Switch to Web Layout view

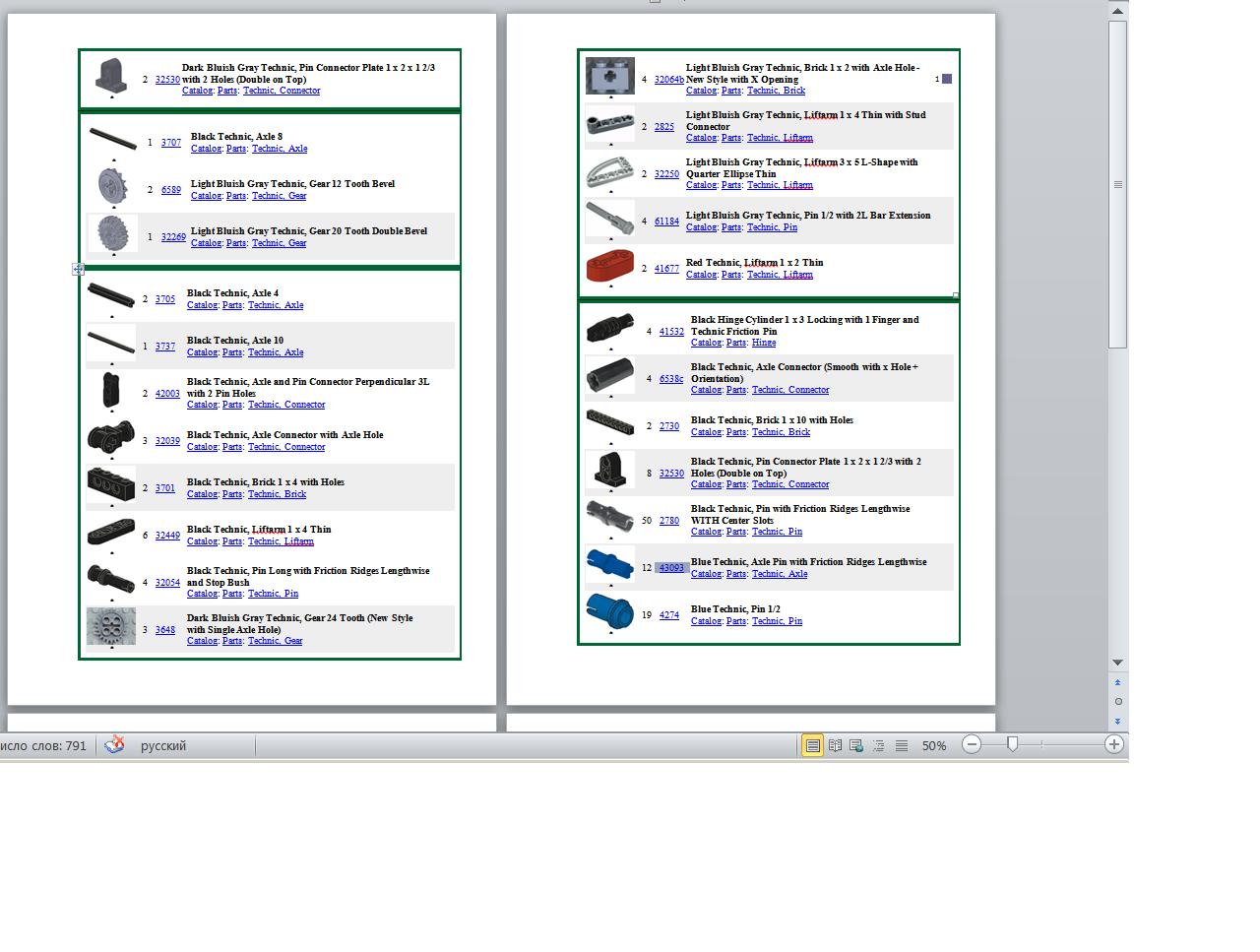[856, 746]
